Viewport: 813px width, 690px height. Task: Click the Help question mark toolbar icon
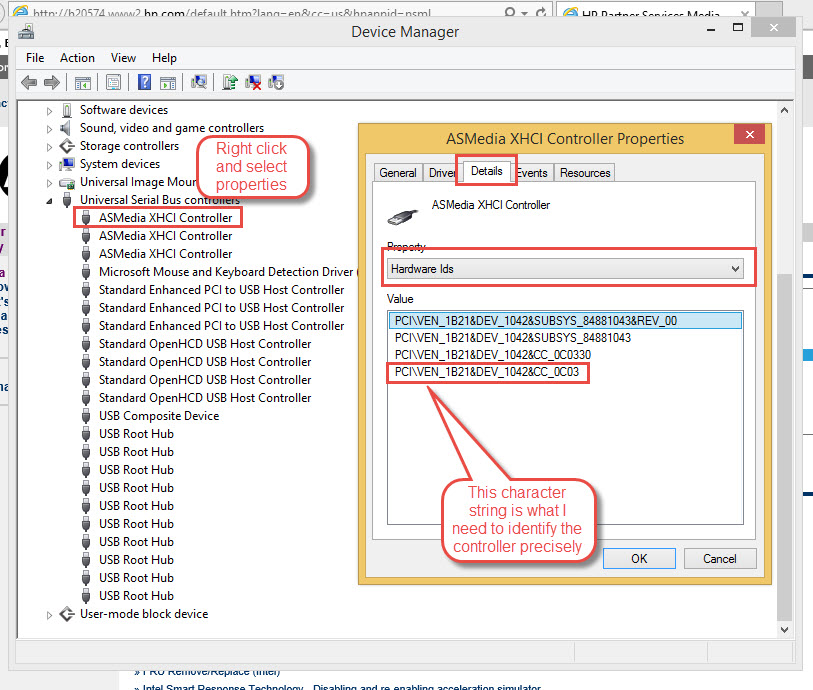pyautogui.click(x=145, y=83)
